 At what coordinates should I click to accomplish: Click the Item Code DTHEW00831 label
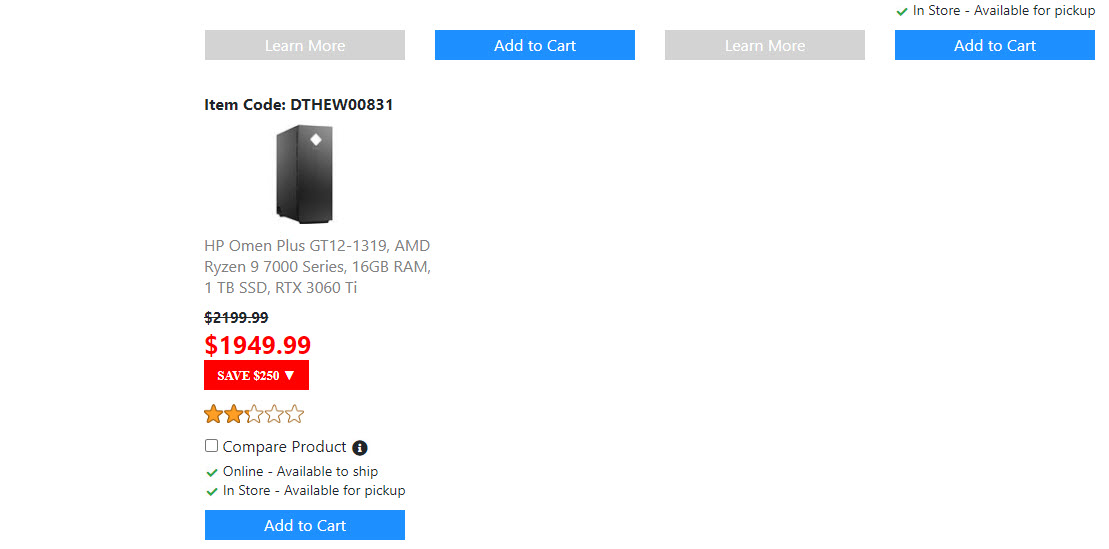(298, 104)
